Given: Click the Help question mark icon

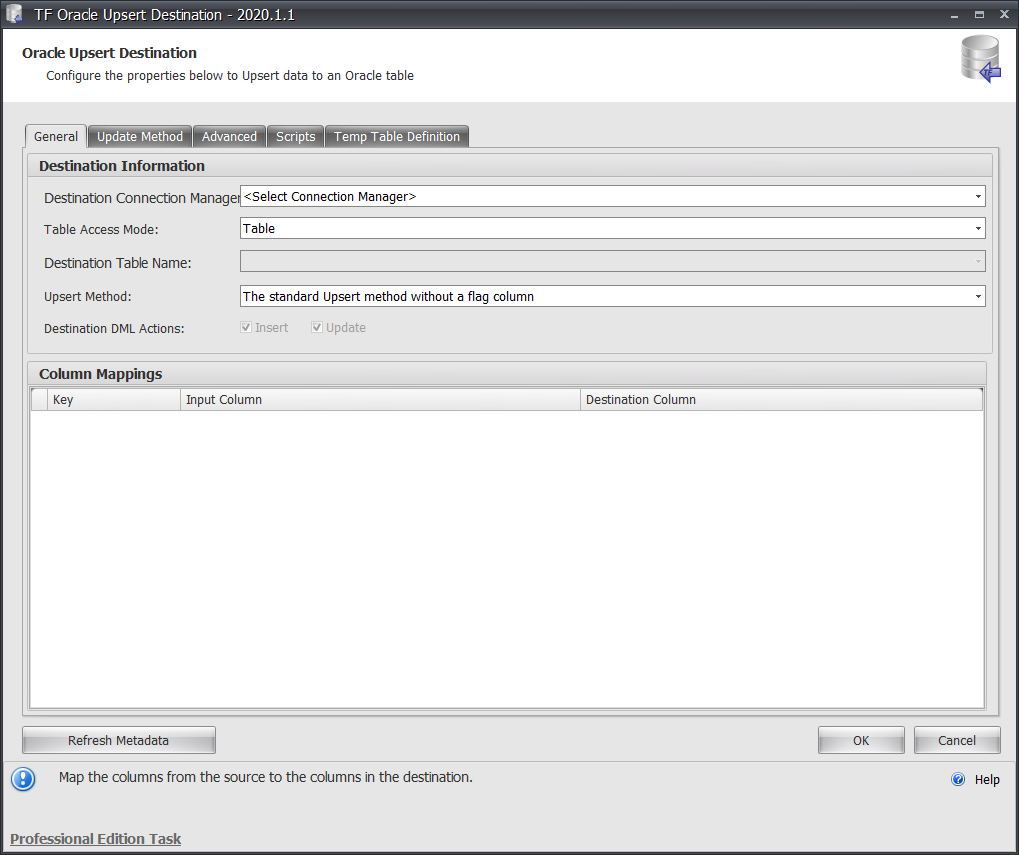Looking at the screenshot, I should (x=958, y=779).
